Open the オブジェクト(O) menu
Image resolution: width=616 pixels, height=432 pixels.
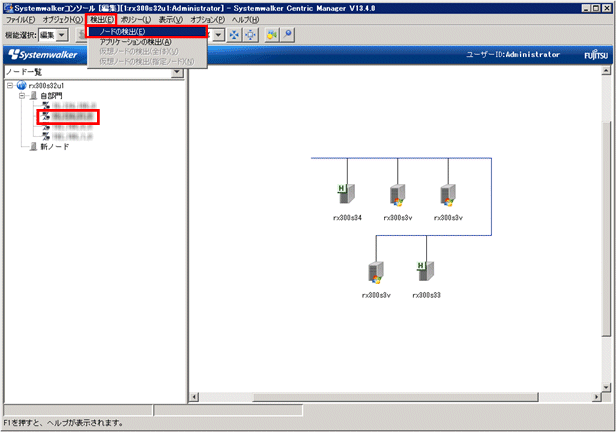62,20
